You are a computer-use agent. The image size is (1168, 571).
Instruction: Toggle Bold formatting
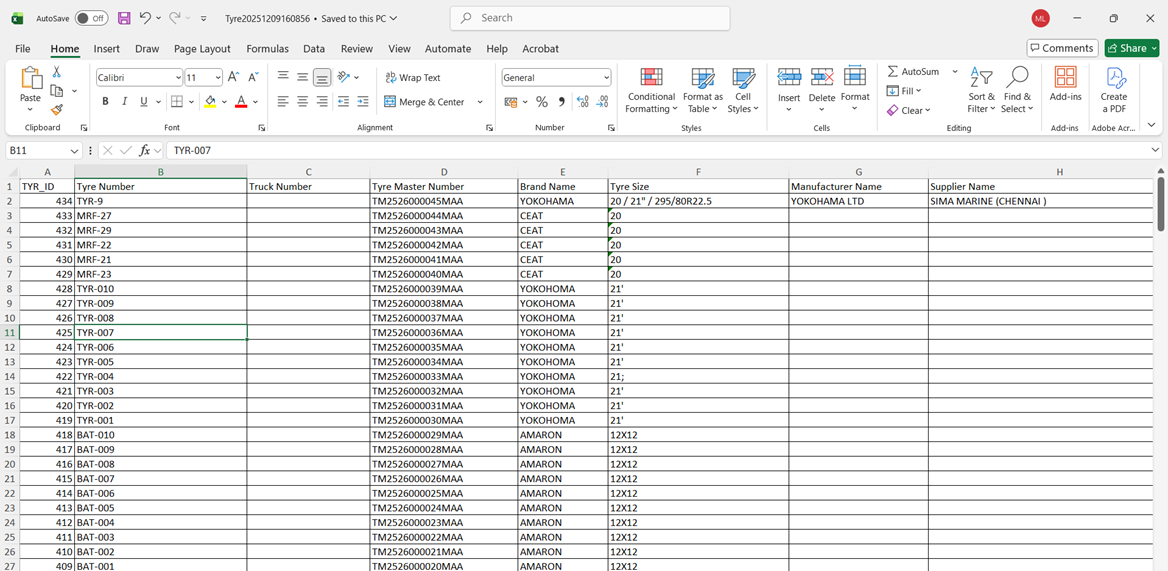click(x=105, y=101)
